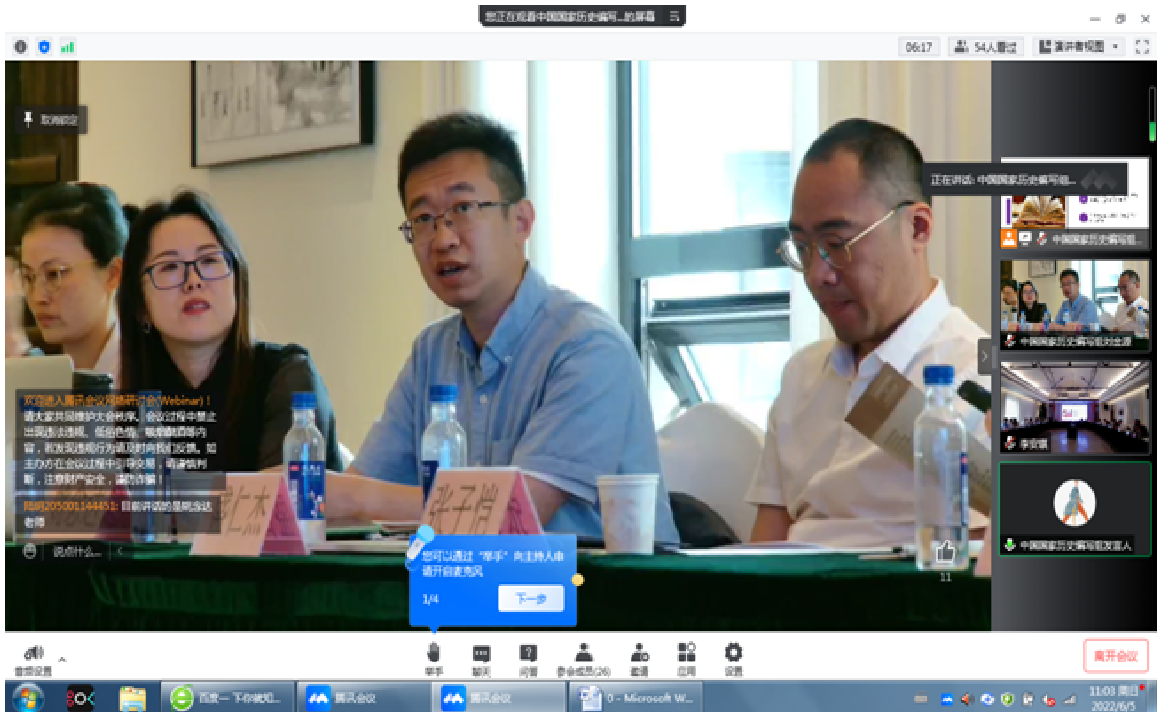
Task: Check the green network signal icon
Action: point(68,47)
